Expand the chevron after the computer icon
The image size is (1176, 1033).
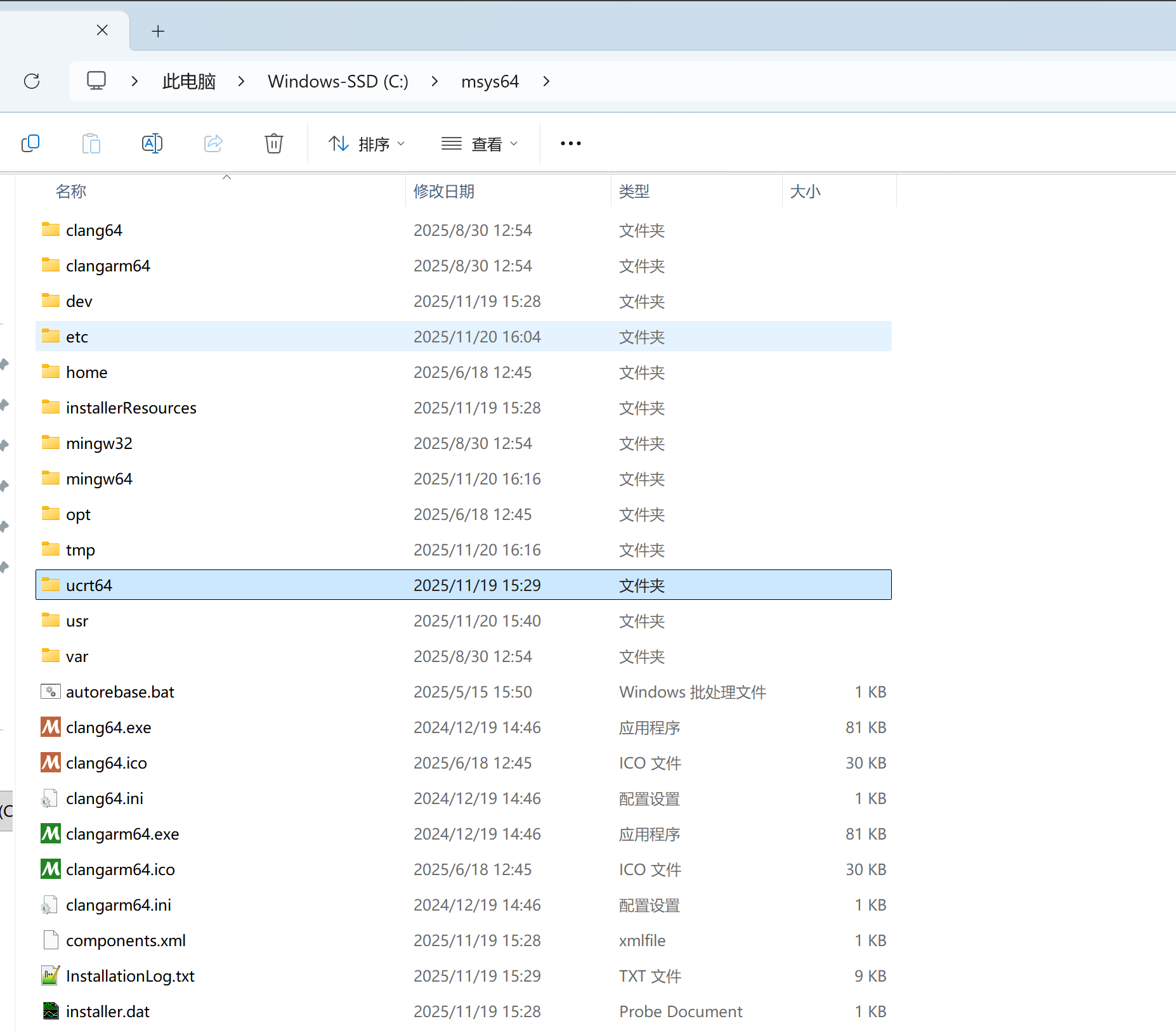[134, 81]
